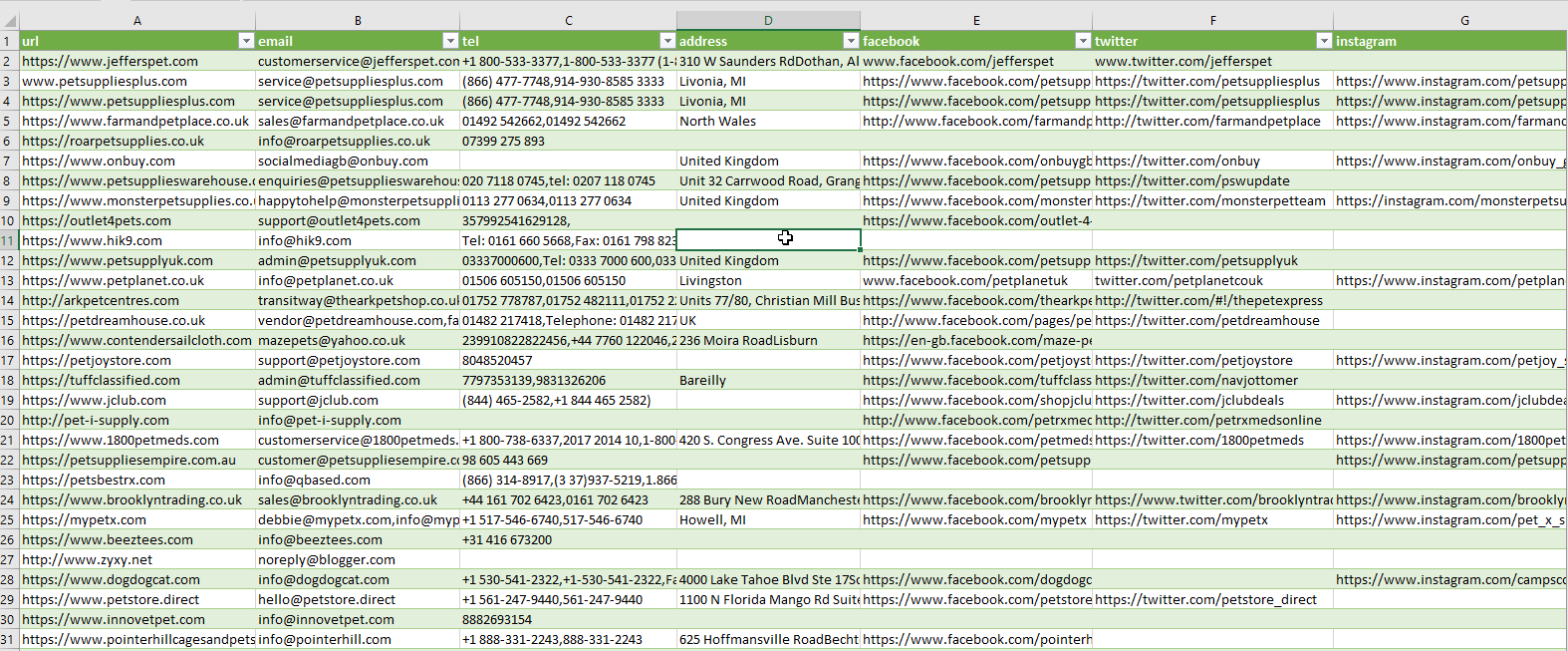1568x651 pixels.
Task: Select the 8048520457 phone cell
Action: pos(568,360)
